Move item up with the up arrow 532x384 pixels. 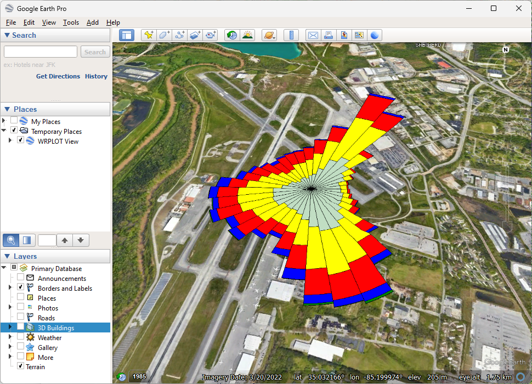[64, 240]
